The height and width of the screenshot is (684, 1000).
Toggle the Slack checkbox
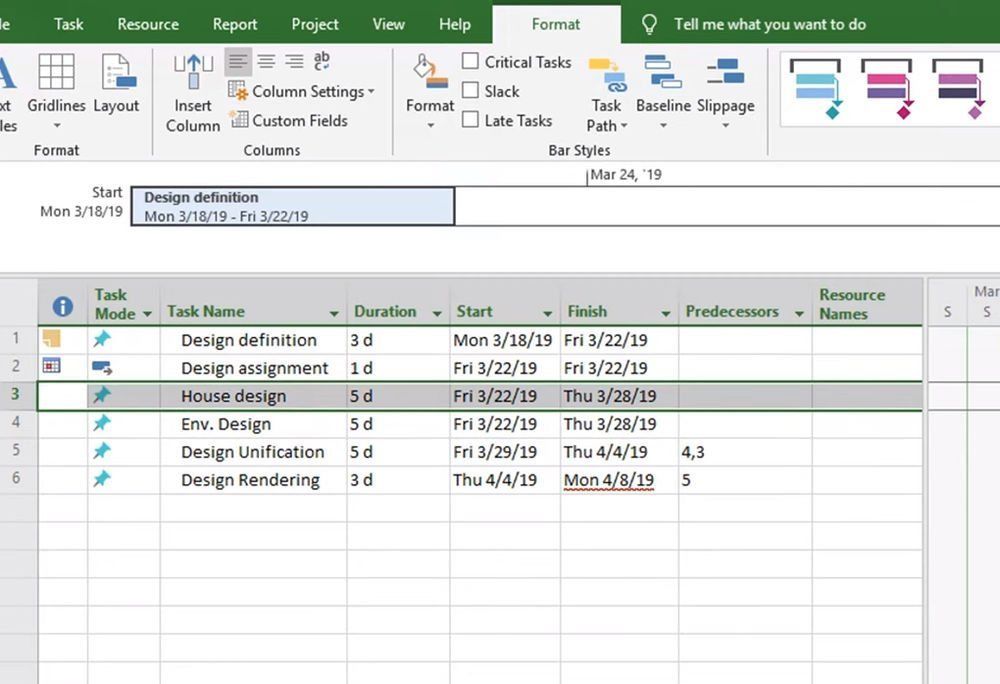[470, 91]
